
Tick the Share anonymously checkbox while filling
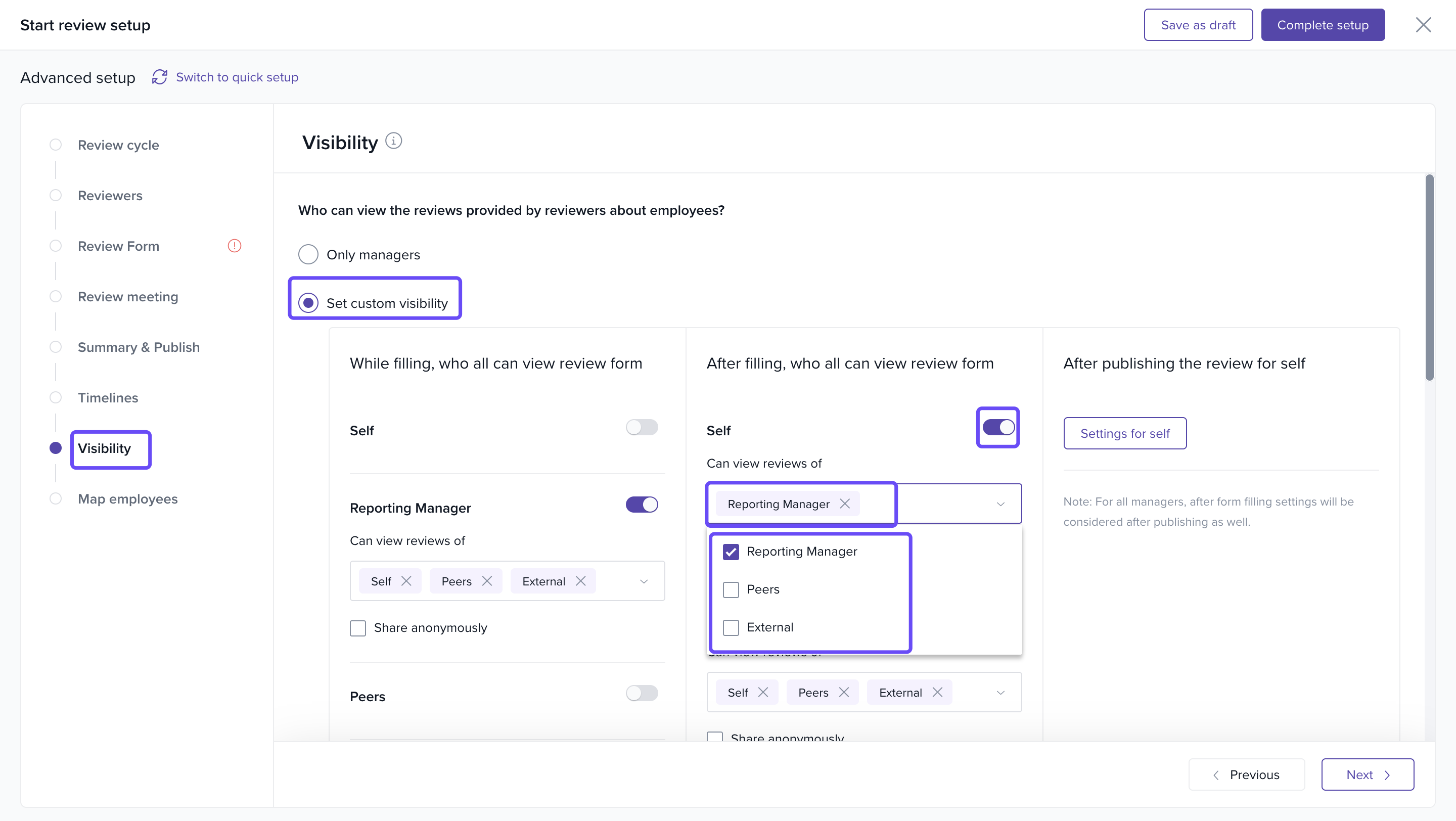tap(358, 628)
